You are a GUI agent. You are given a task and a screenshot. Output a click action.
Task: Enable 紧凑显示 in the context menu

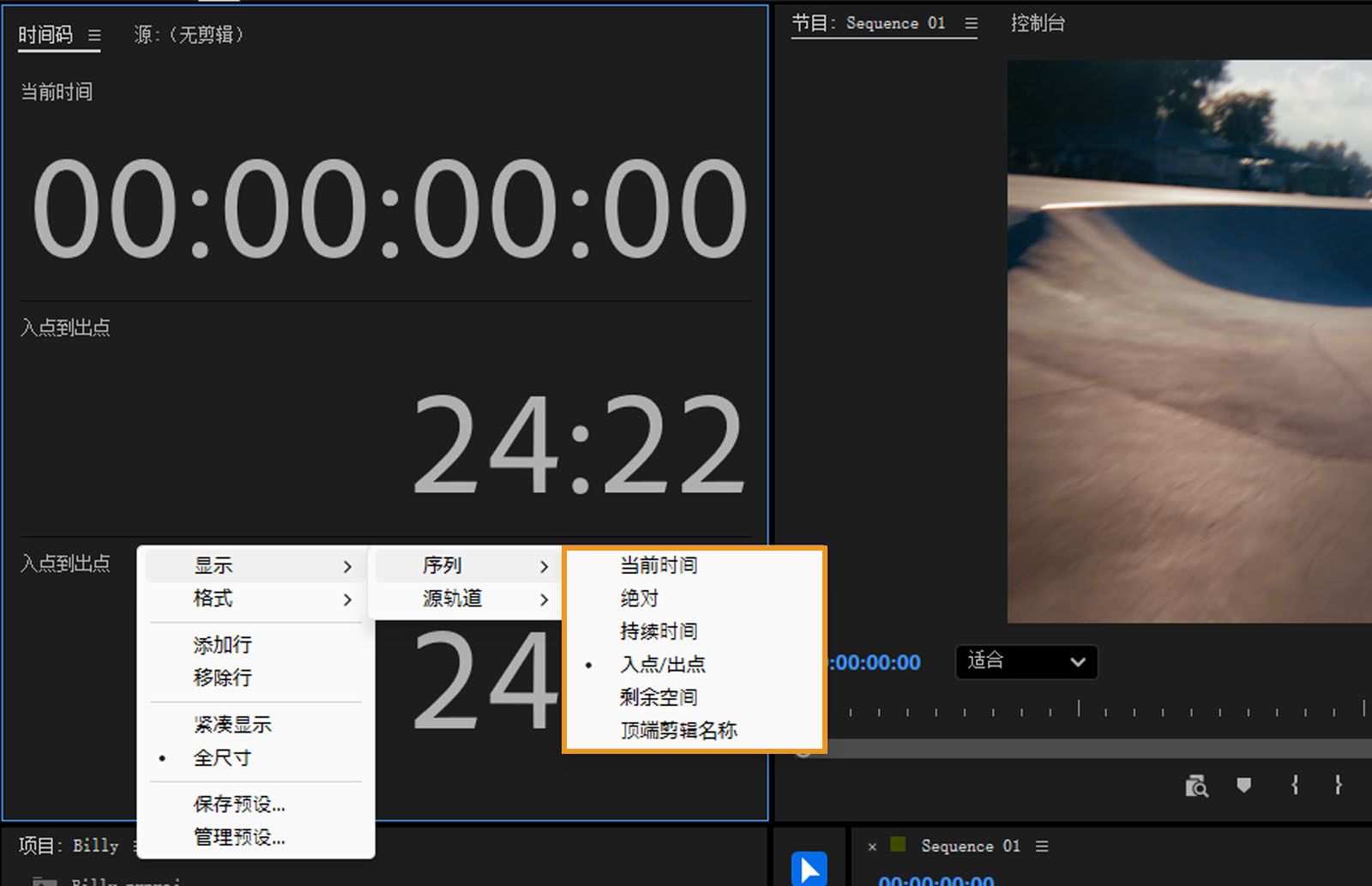click(x=232, y=724)
